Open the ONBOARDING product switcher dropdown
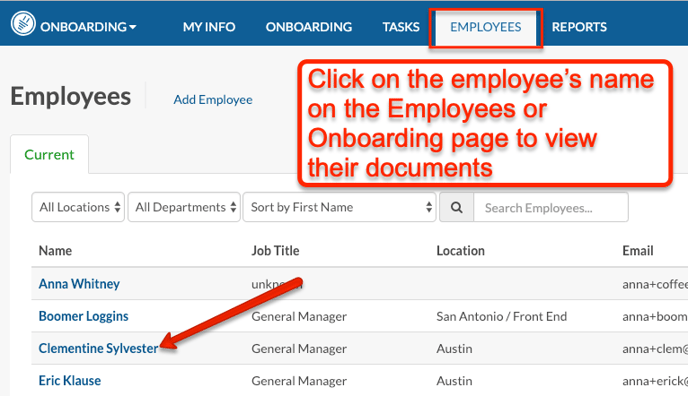Image resolution: width=688 pixels, height=396 pixels. point(88,27)
